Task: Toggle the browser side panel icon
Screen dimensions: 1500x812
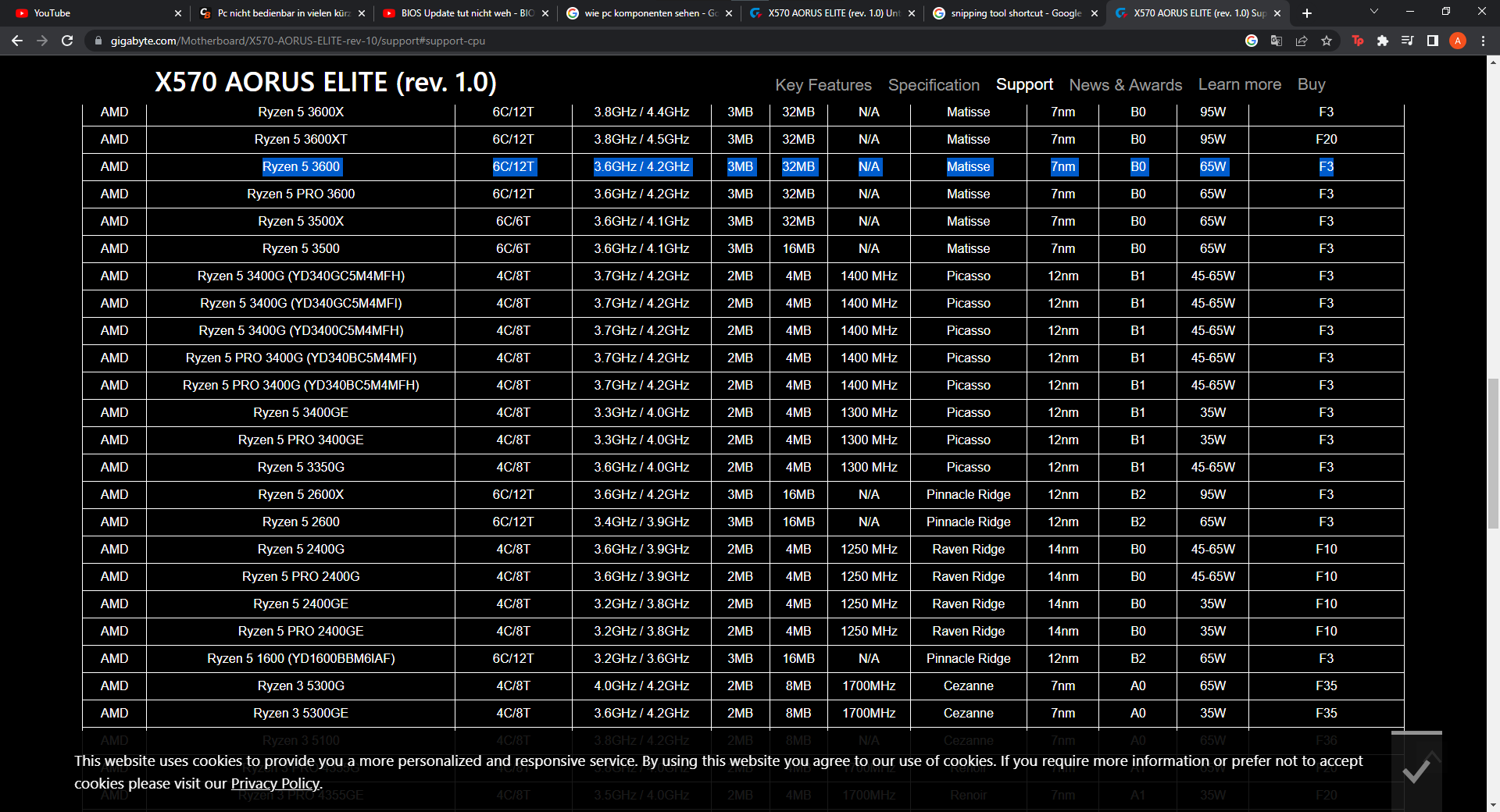Action: pyautogui.click(x=1433, y=41)
